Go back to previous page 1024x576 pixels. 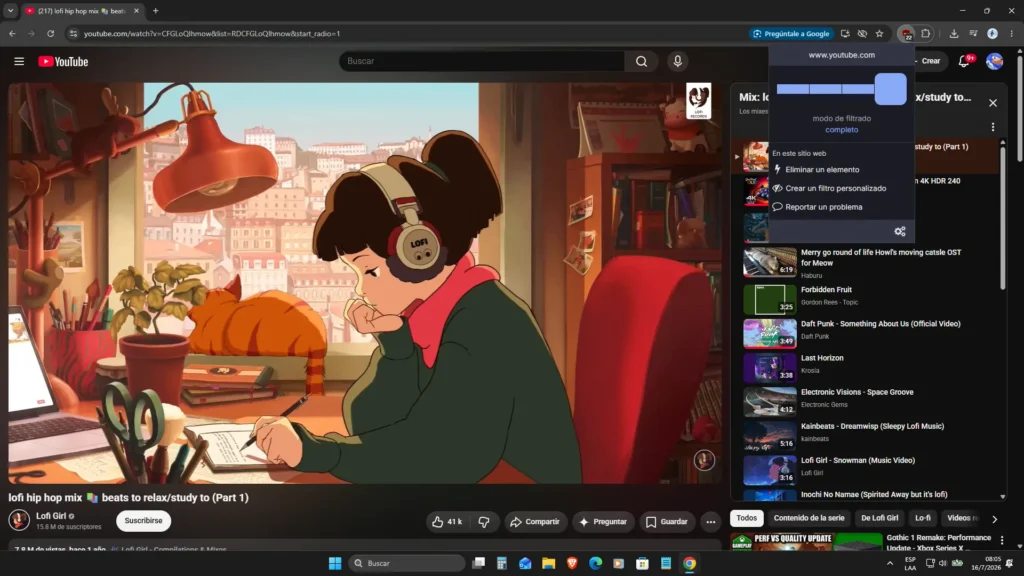pyautogui.click(x=12, y=33)
